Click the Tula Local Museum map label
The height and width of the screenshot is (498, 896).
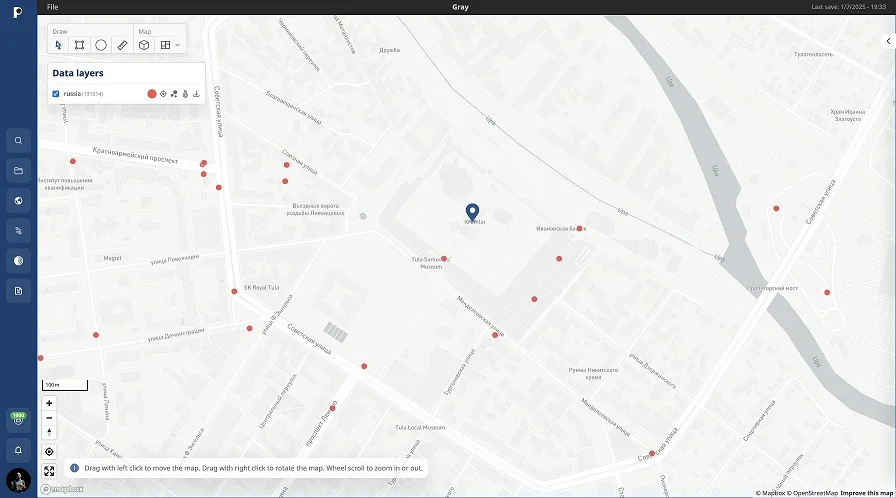[420, 427]
